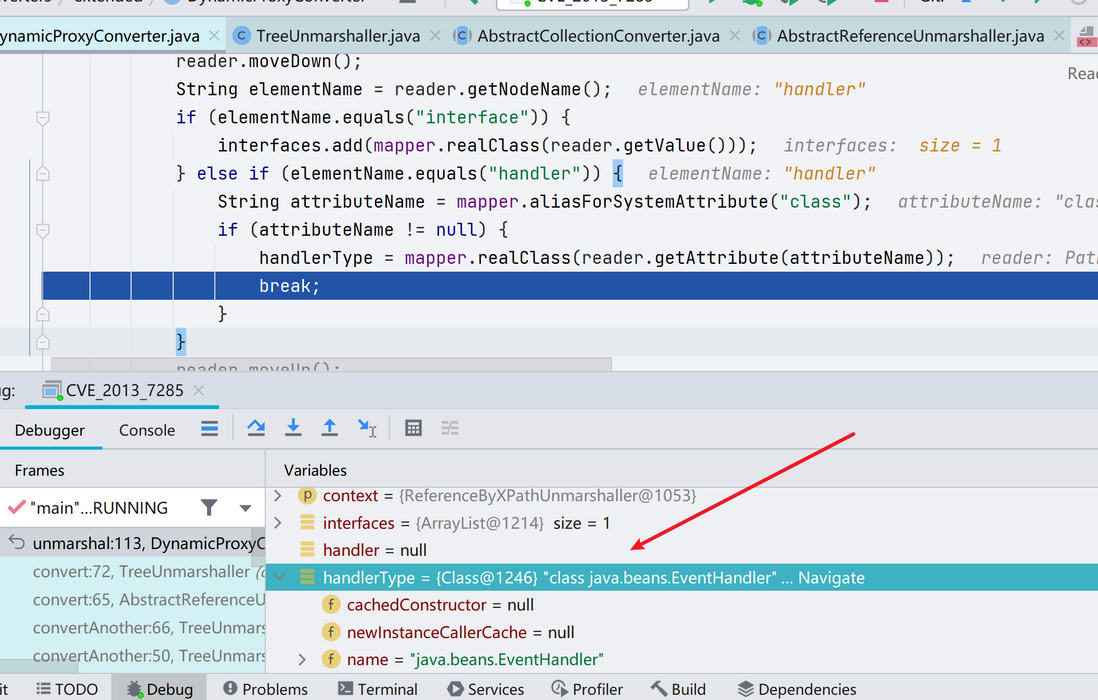The image size is (1098, 700).
Task: Click the interfaces.add code line
Action: tap(487, 146)
